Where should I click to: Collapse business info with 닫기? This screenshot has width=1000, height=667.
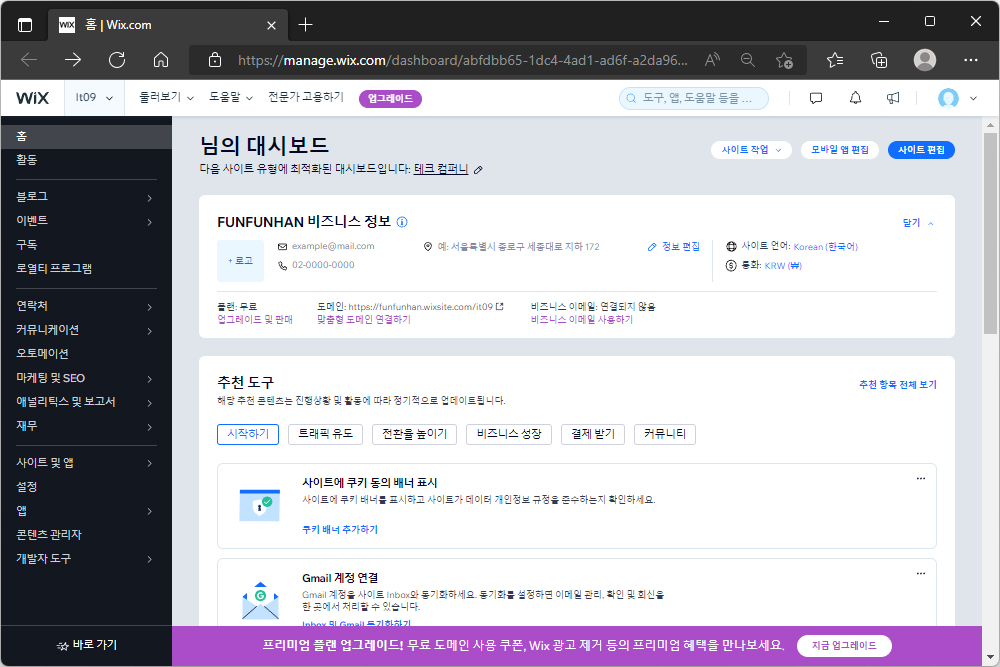point(918,223)
